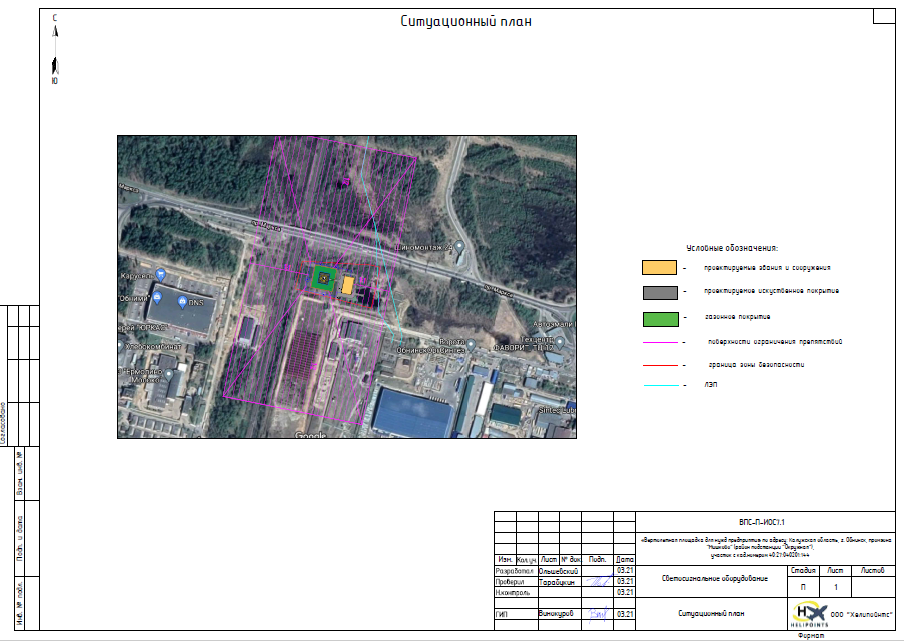
Task: Click the "ГИП" row label
Action: point(502,614)
